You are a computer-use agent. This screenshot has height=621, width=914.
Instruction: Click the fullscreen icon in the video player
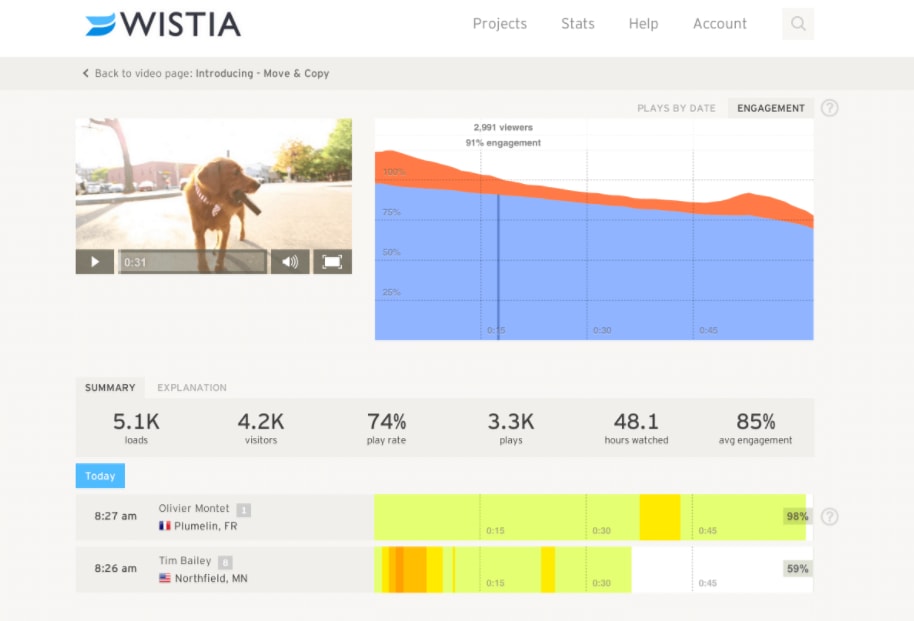tap(331, 261)
